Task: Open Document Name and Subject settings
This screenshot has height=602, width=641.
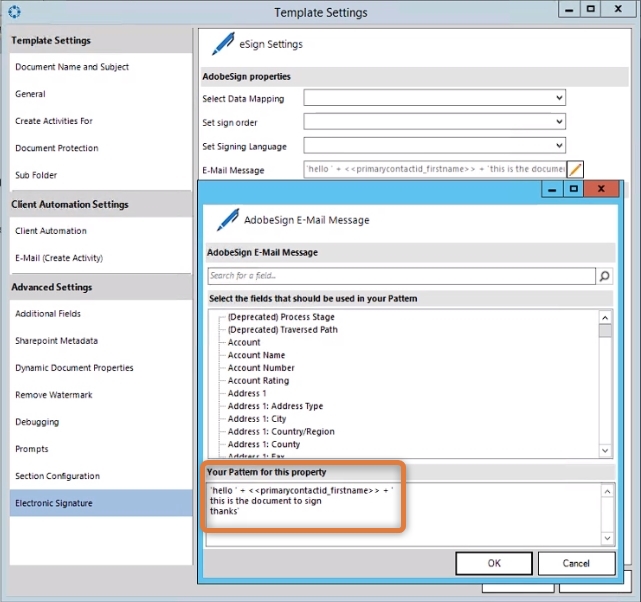Action: (x=72, y=67)
